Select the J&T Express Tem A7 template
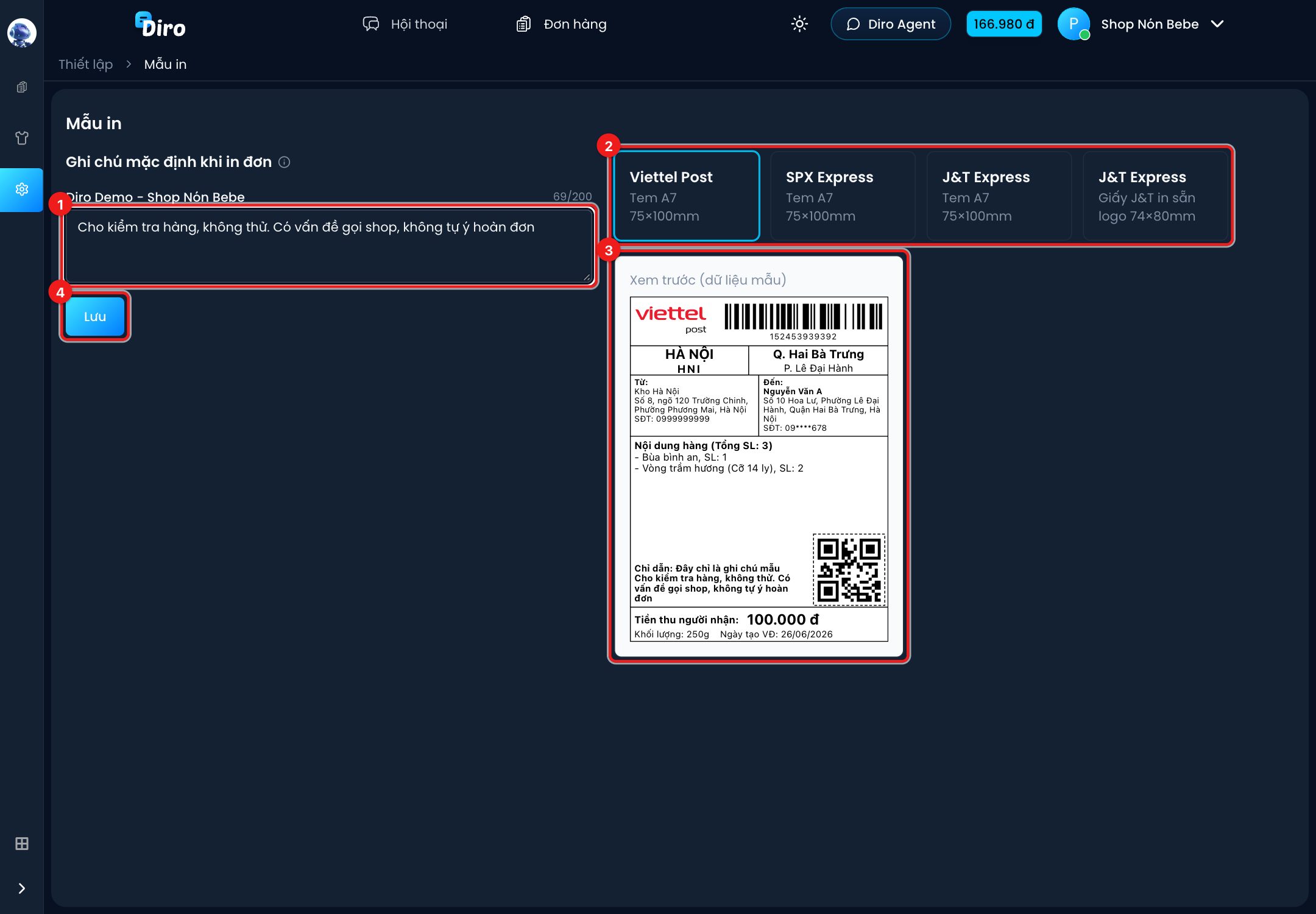 point(999,196)
